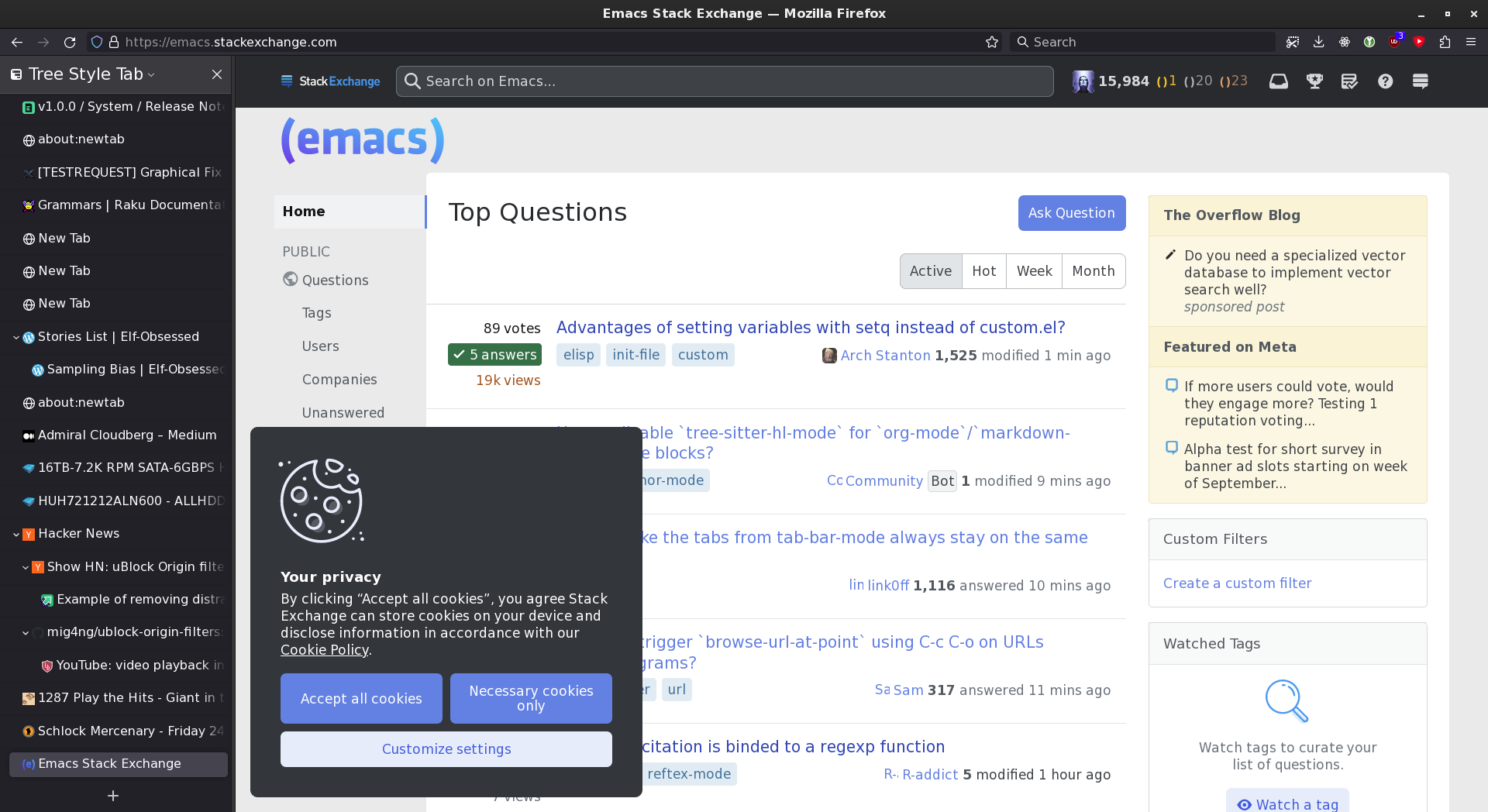Open the Stack Exchange logo link
Viewport: 1488px width, 812px height.
pyautogui.click(x=330, y=81)
